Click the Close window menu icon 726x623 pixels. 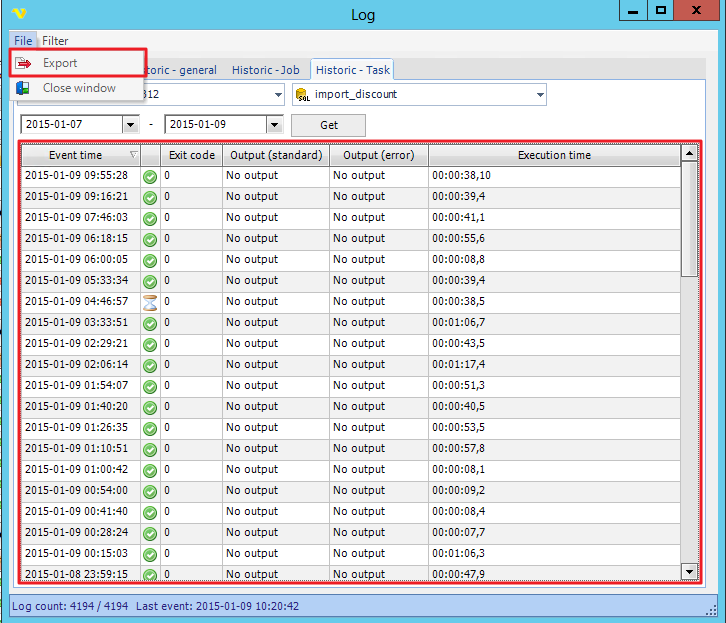tap(24, 88)
